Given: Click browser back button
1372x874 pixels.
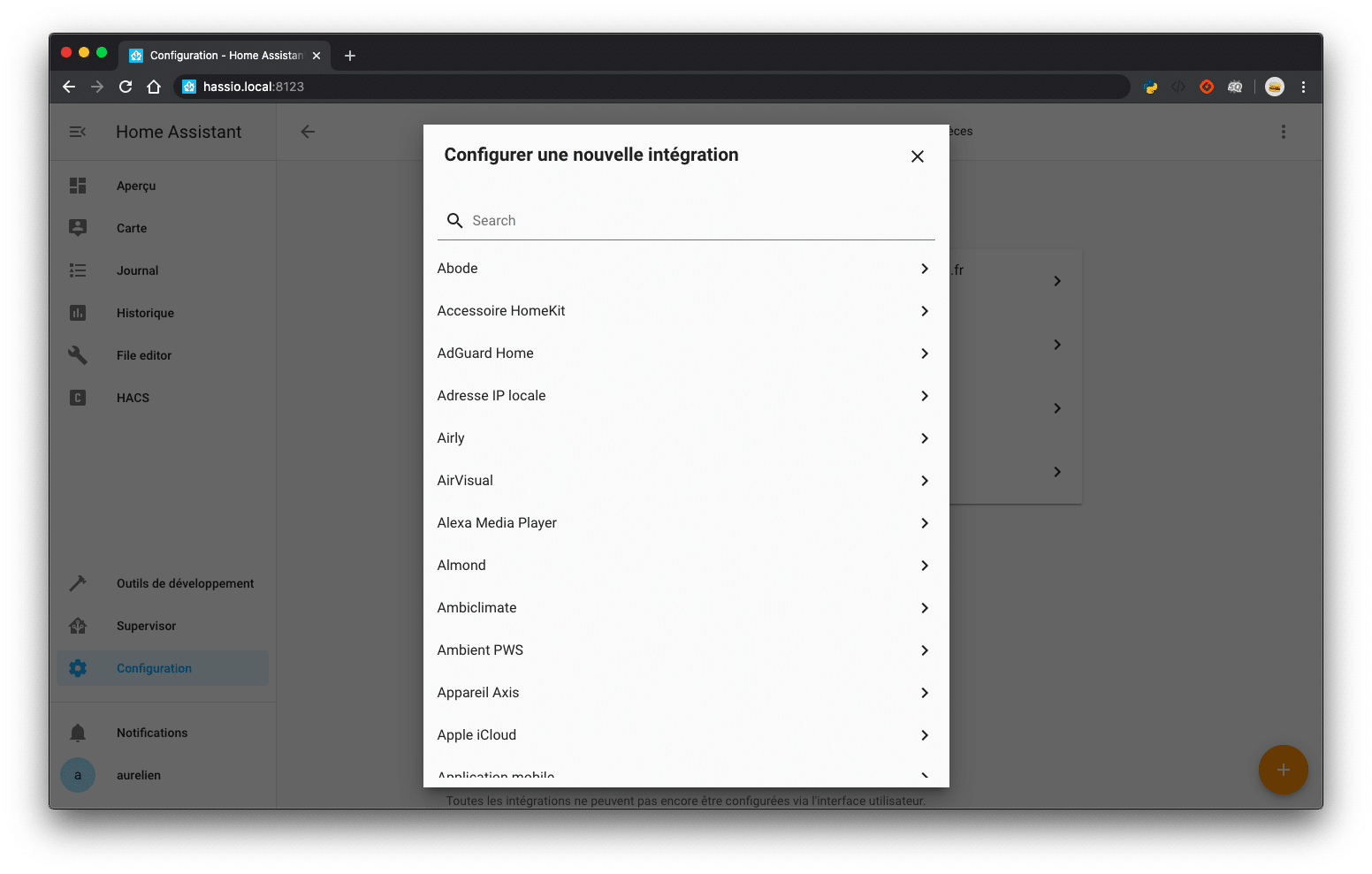Looking at the screenshot, I should (69, 87).
